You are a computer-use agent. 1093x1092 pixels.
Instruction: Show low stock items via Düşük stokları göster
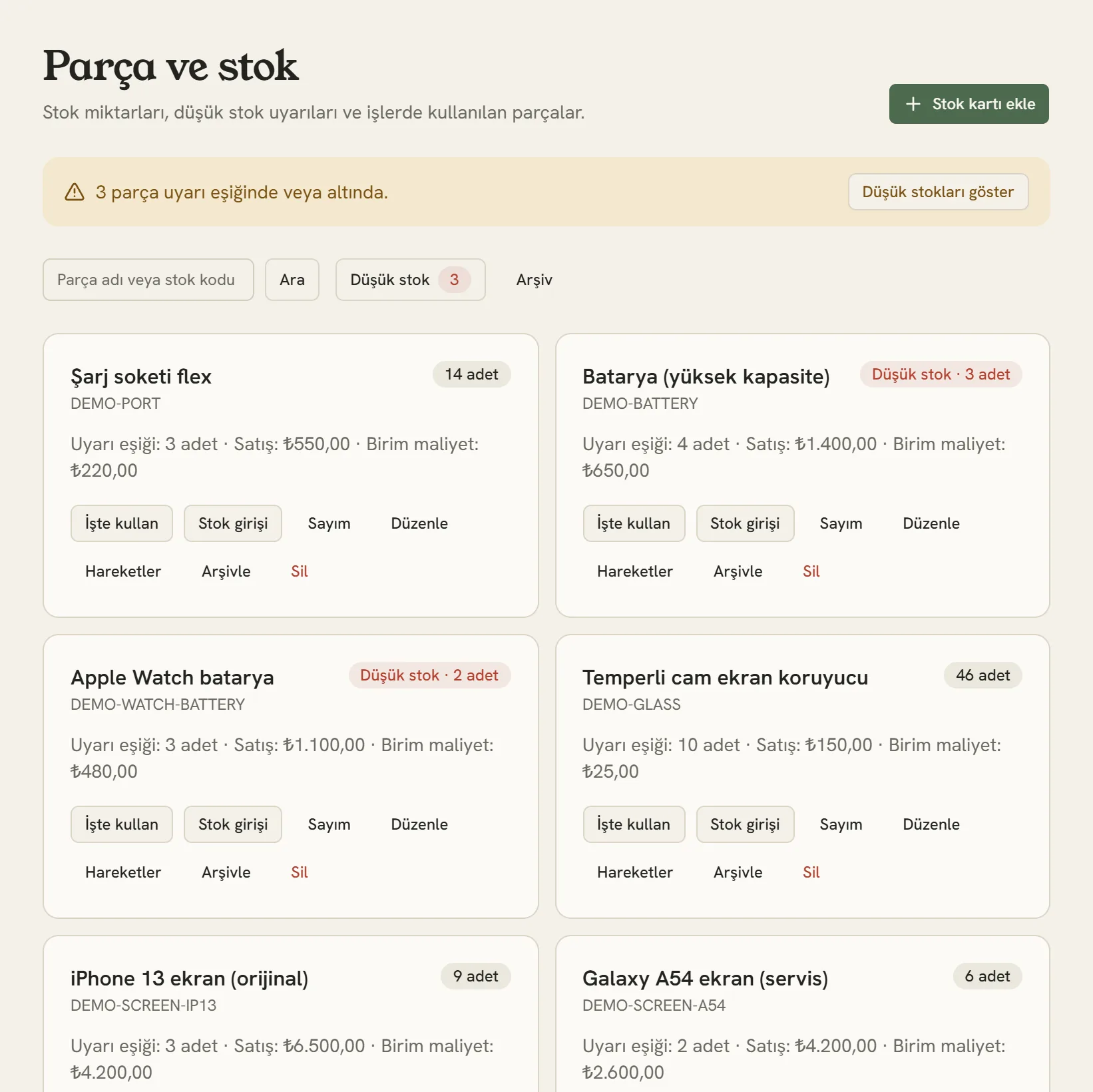click(938, 192)
